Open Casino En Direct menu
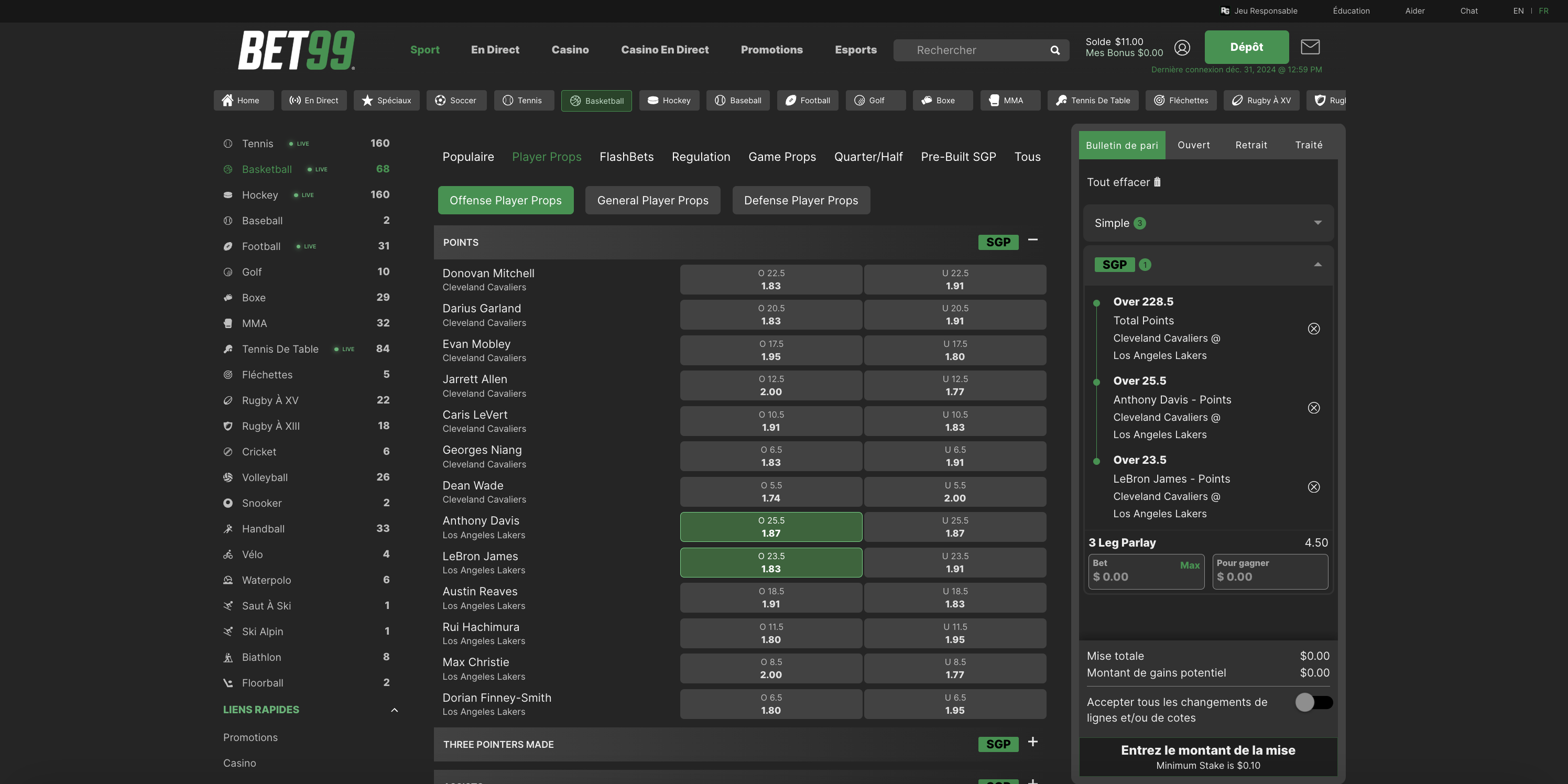The height and width of the screenshot is (784, 1568). pos(665,50)
